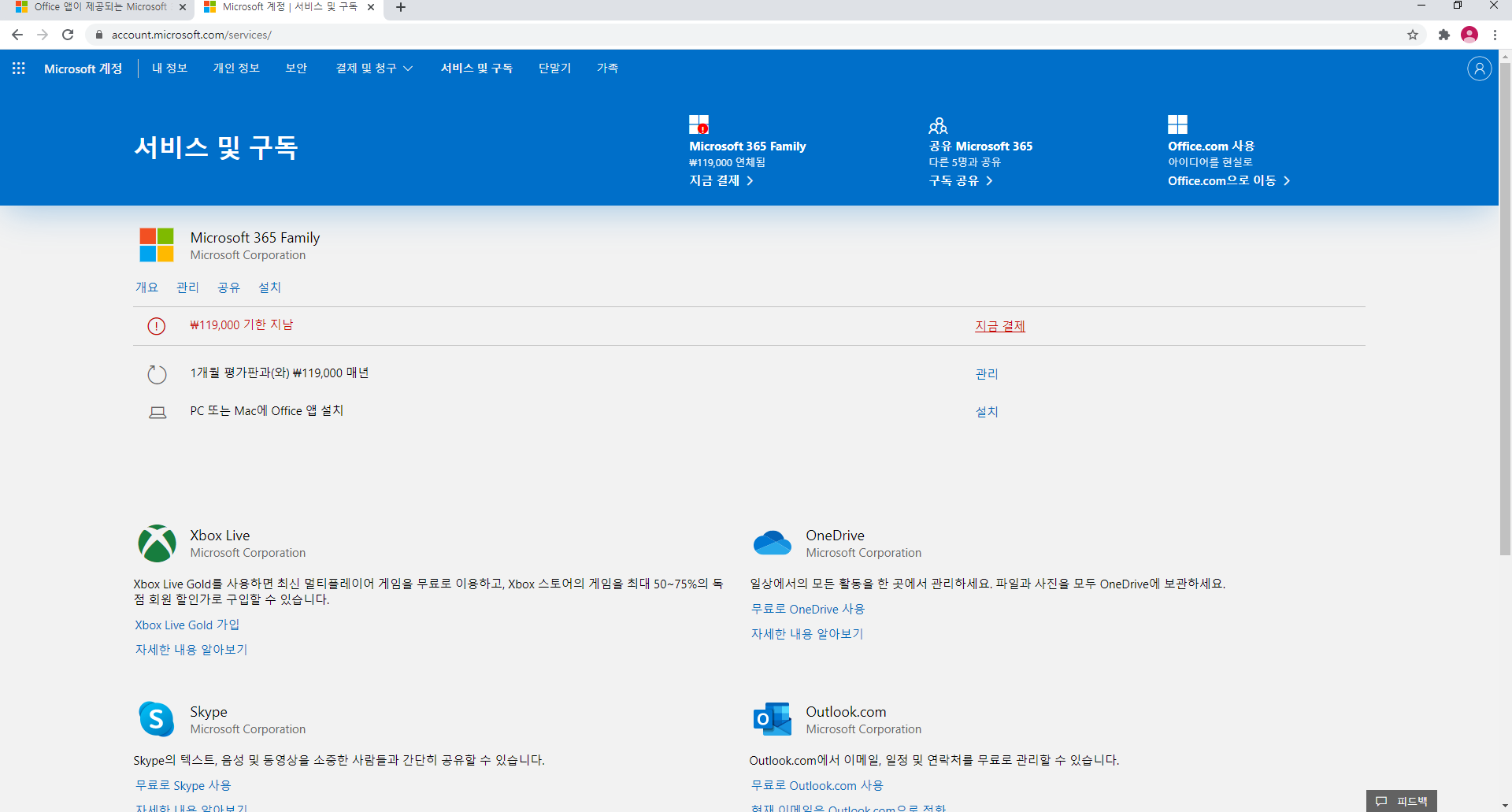Click 설치 link beside Office app install row
The image size is (1512, 812).
click(x=987, y=412)
